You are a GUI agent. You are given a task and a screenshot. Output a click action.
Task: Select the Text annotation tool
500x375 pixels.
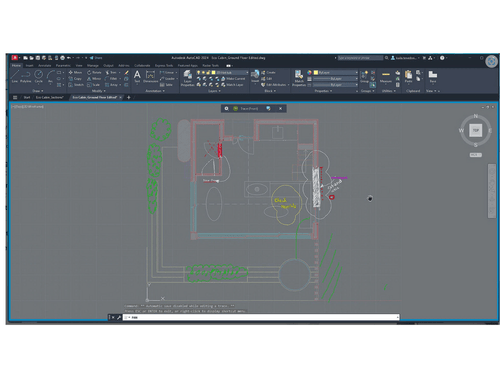point(137,76)
